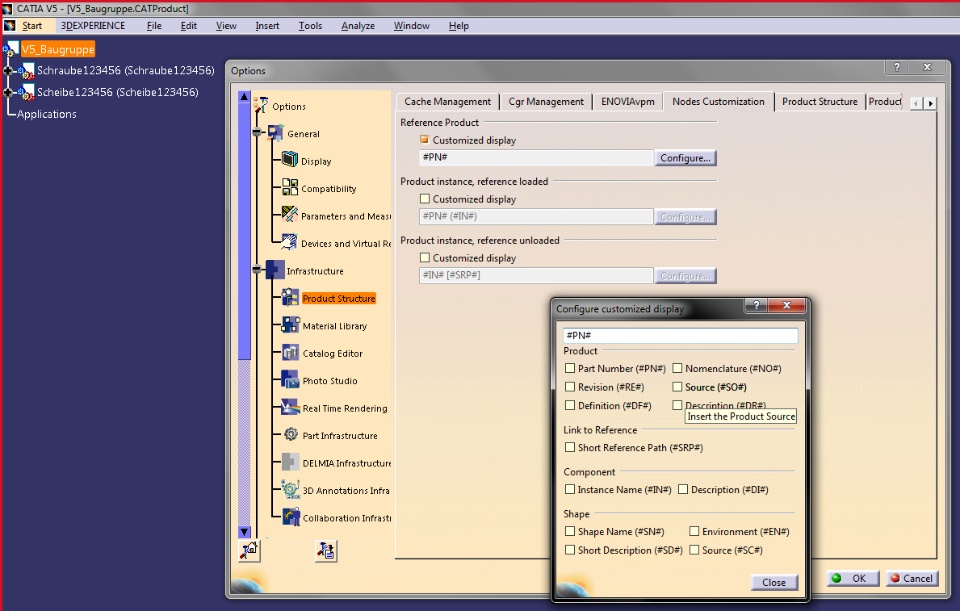Click the Catalog Editor icon
960x611 pixels.
[290, 352]
